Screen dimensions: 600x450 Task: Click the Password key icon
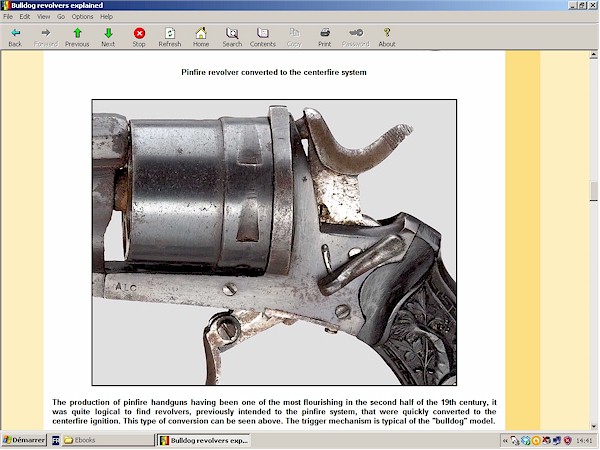(x=356, y=38)
